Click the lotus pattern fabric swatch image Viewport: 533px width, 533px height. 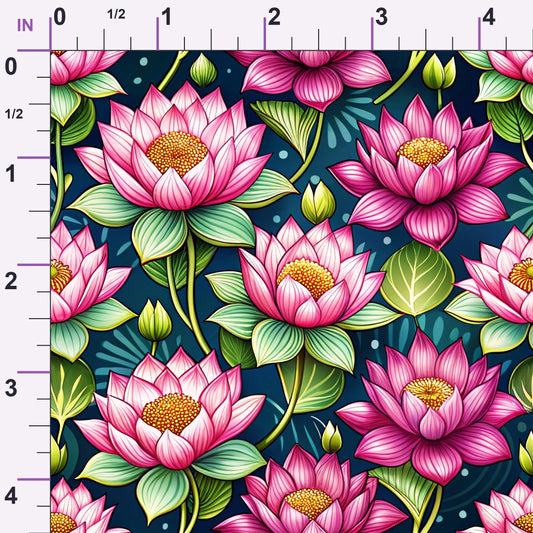coord(292,292)
